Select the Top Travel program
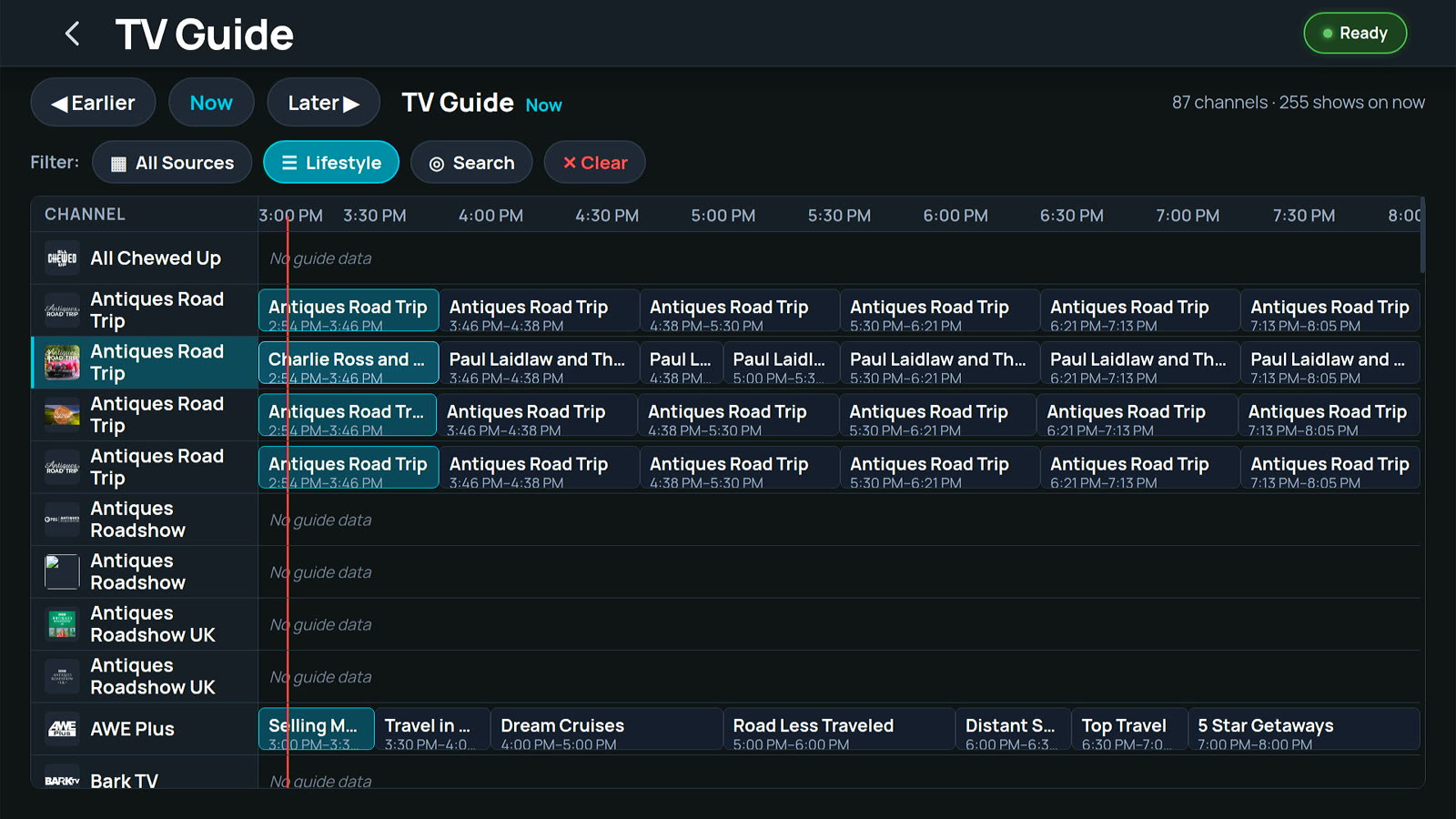 [x=1129, y=729]
